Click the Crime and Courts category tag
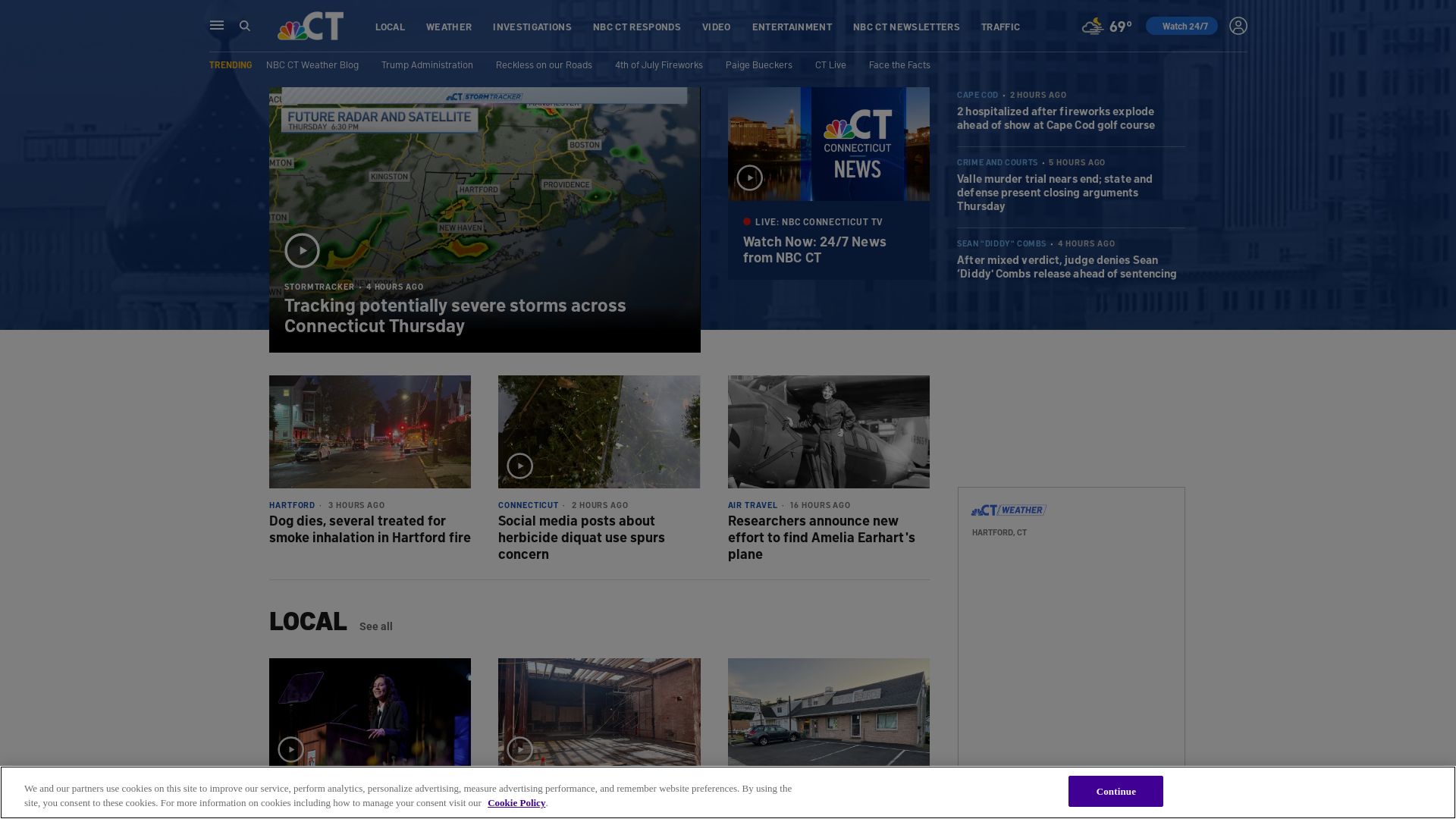1456x819 pixels. click(996, 162)
